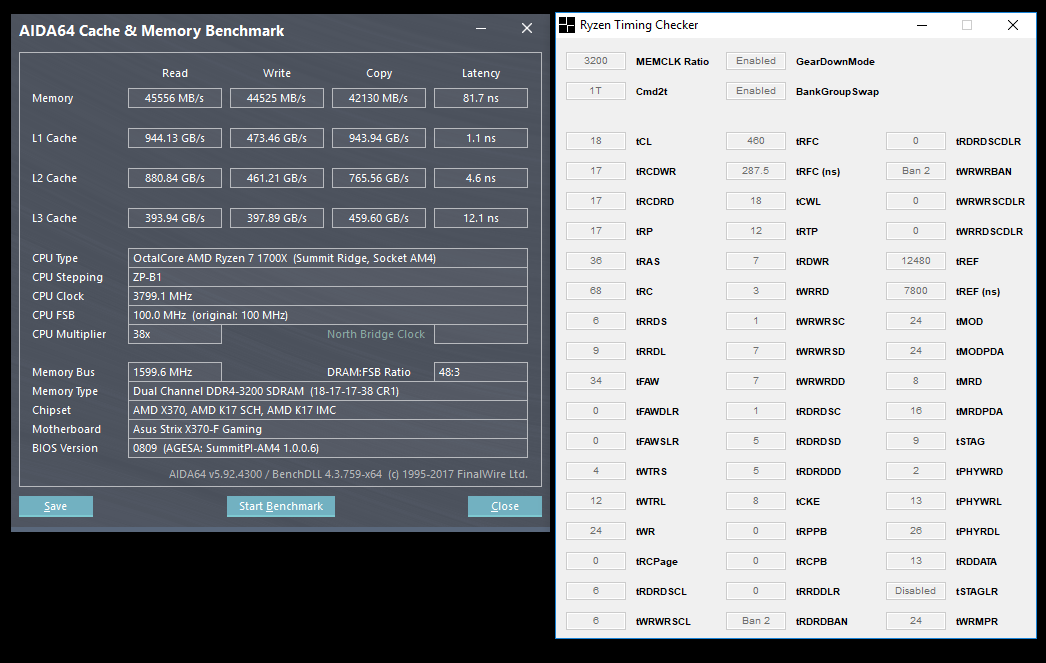Screen dimensions: 1046x663
Task: Click the tWR value 24
Action: point(596,531)
